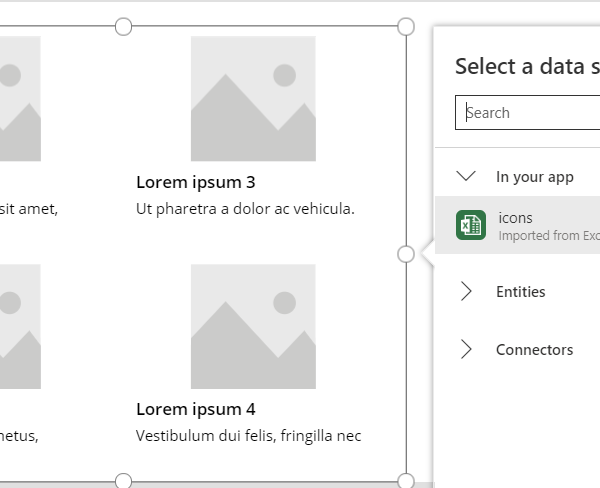Click the Entities label
The width and height of the screenshot is (600, 488).
520,292
